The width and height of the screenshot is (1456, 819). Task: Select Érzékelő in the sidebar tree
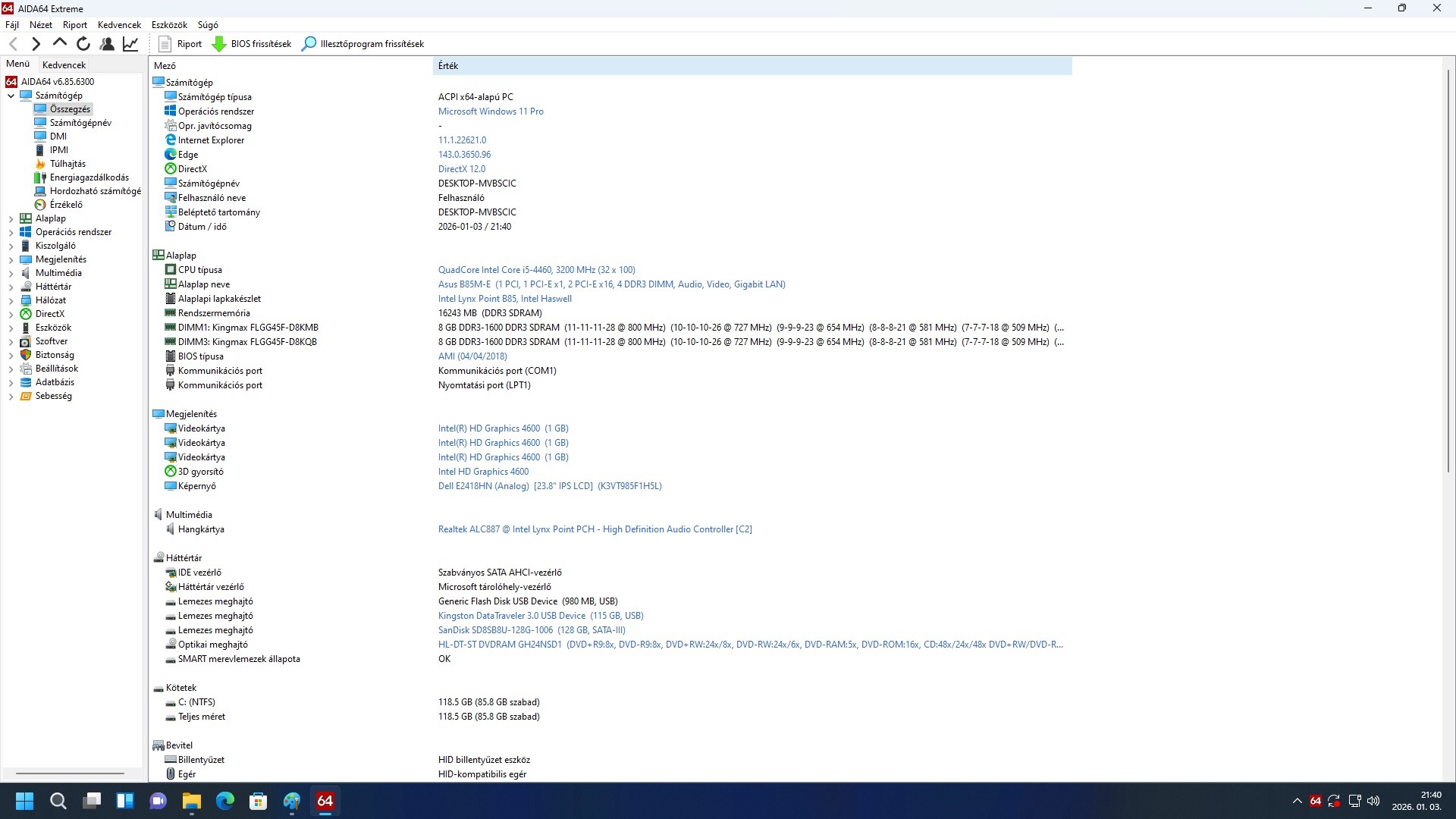point(66,205)
